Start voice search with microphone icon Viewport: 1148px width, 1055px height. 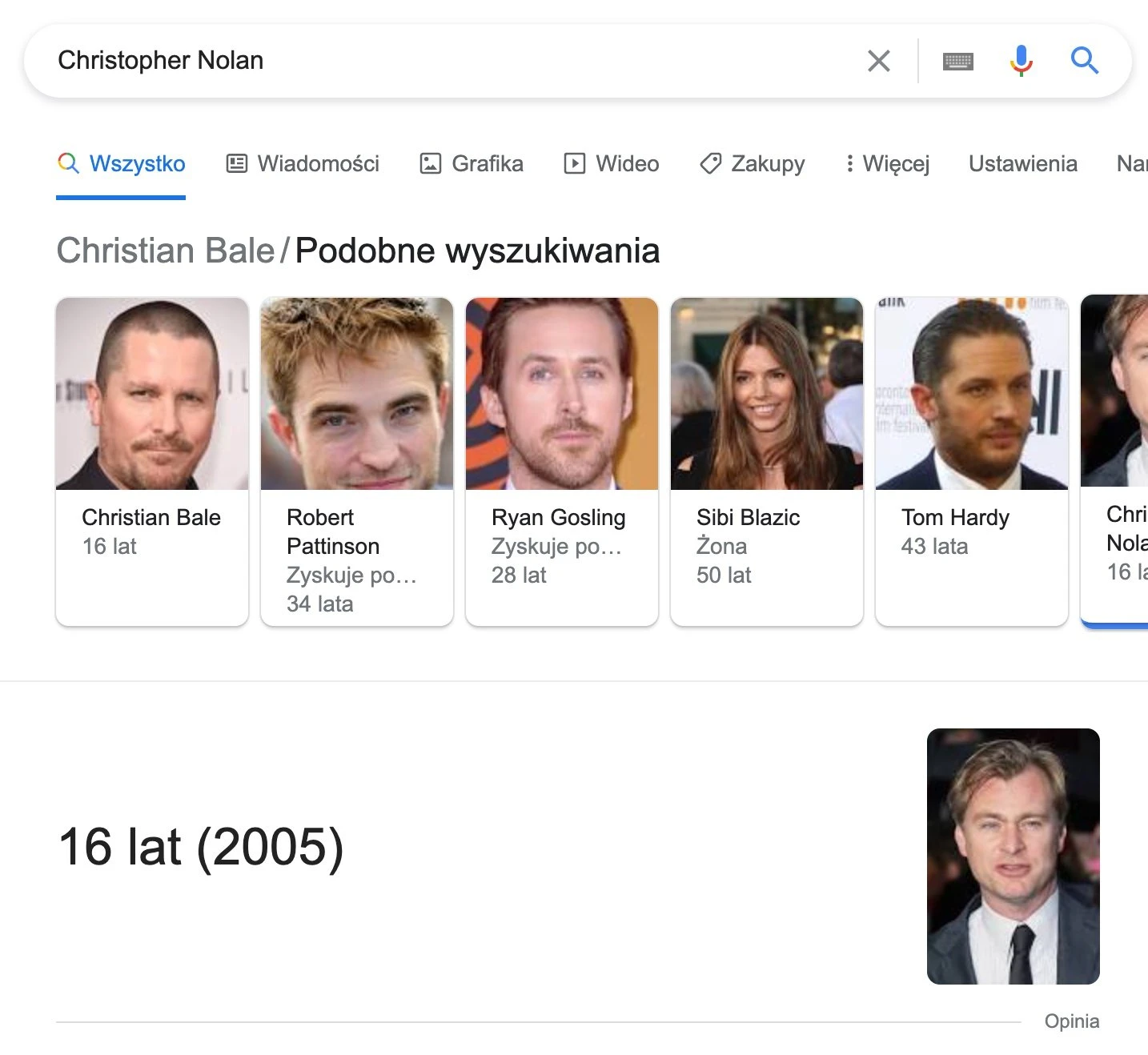coord(1021,61)
